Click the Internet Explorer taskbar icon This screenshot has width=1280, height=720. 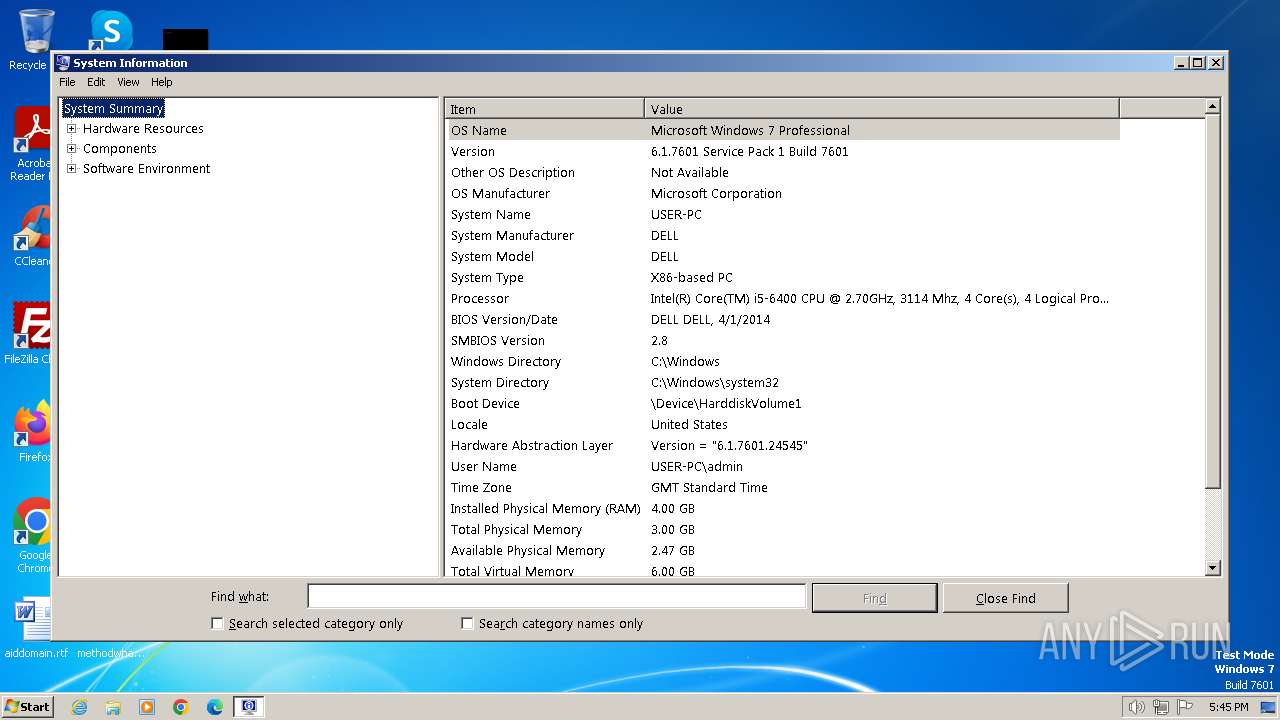pyautogui.click(x=79, y=707)
